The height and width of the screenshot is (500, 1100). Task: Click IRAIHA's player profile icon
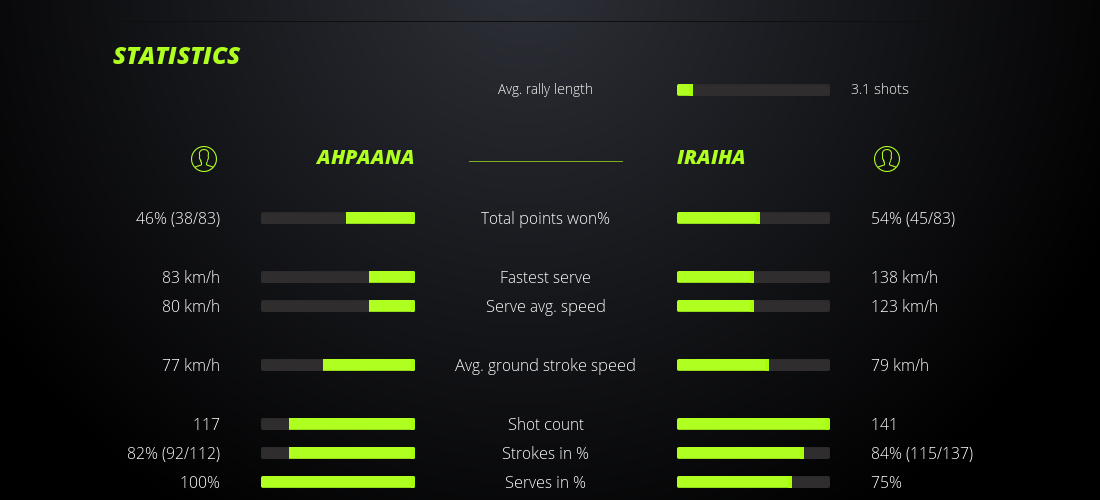(886, 158)
